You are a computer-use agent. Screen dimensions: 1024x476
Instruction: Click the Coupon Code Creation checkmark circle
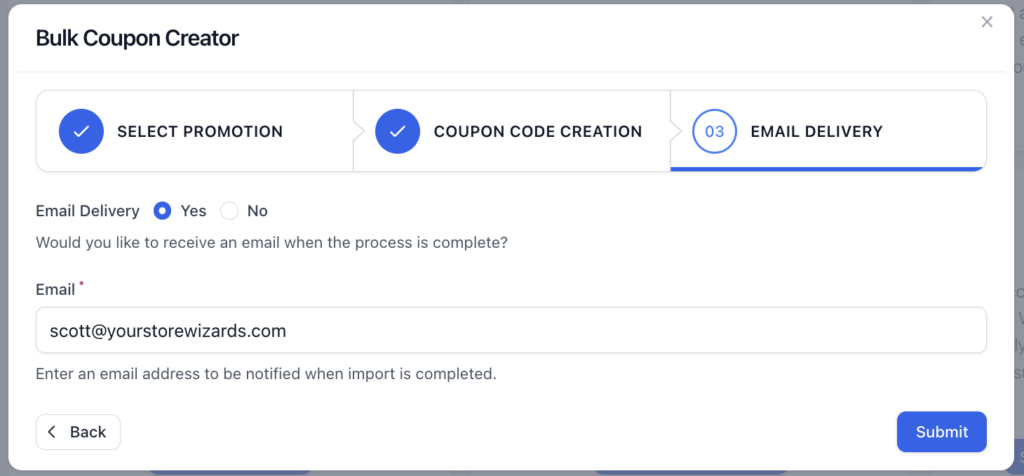(397, 131)
